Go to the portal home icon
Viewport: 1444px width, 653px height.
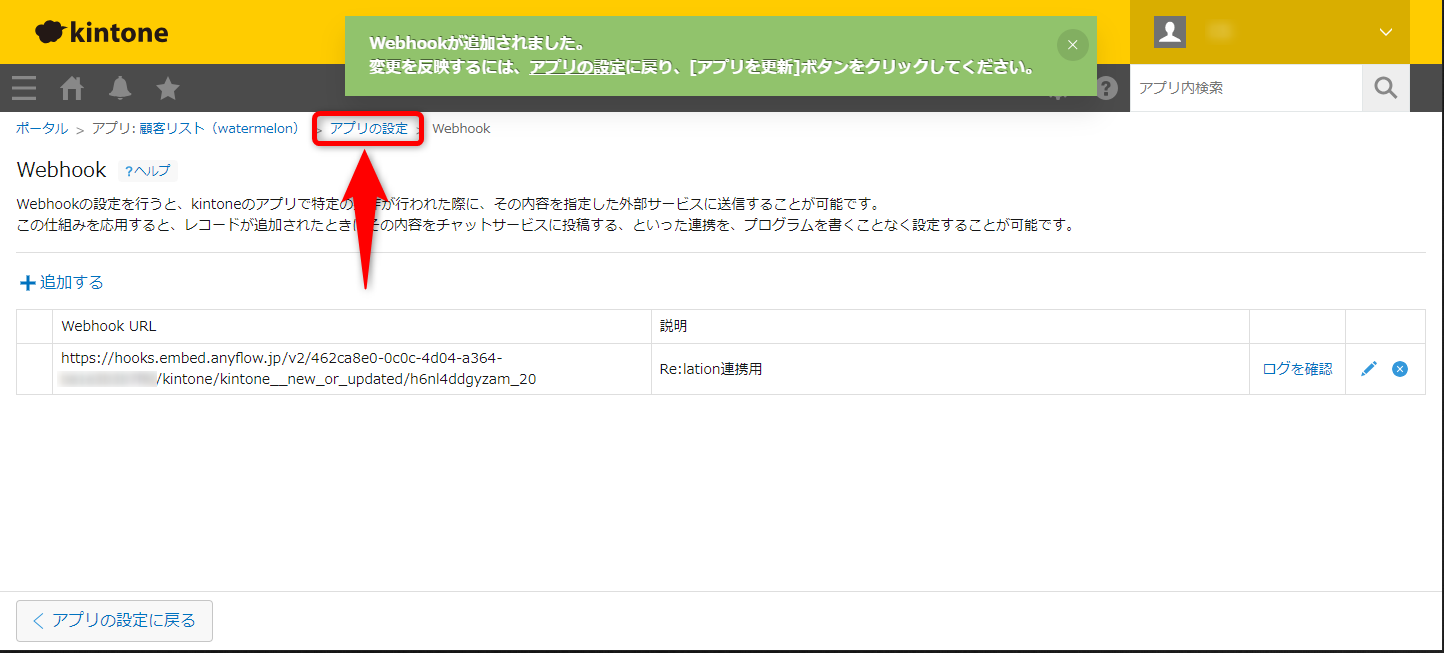point(72,88)
